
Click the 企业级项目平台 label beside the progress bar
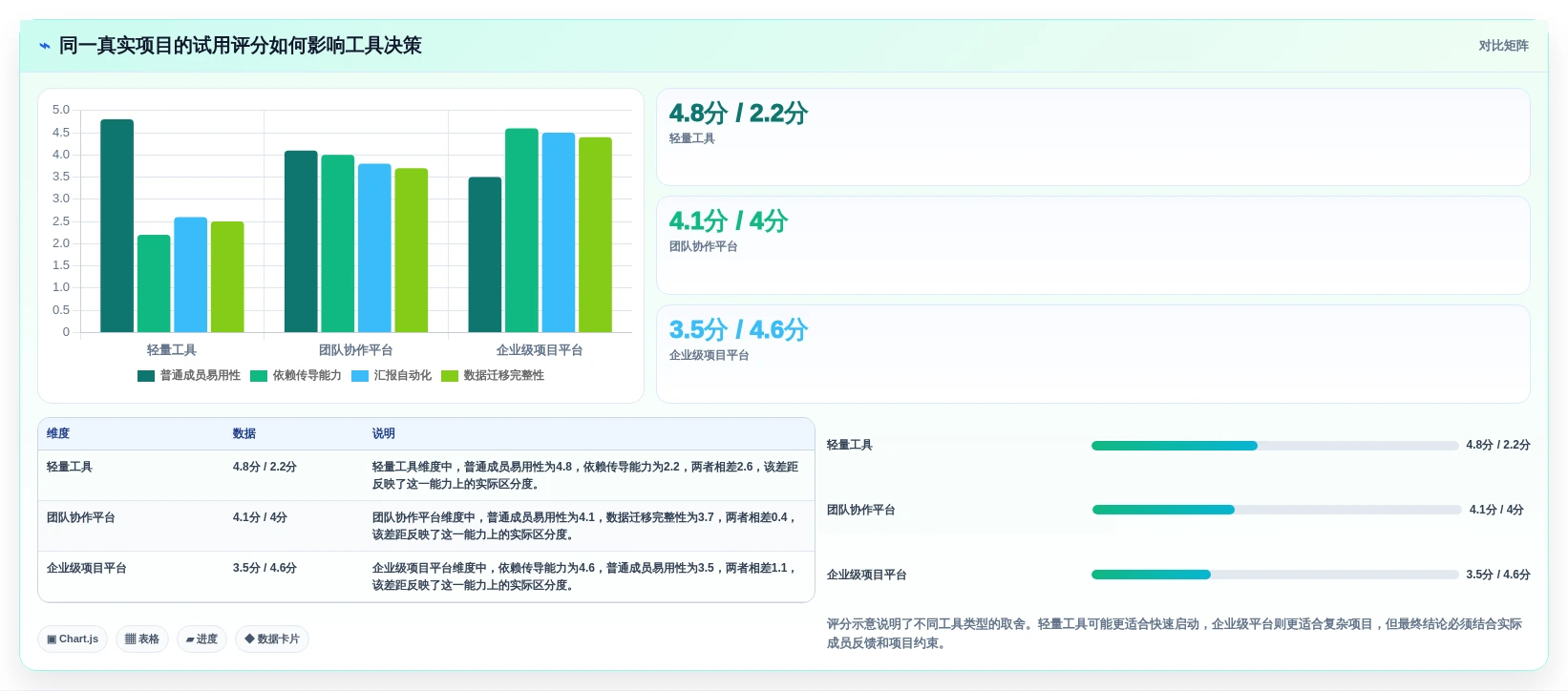pyautogui.click(x=867, y=575)
